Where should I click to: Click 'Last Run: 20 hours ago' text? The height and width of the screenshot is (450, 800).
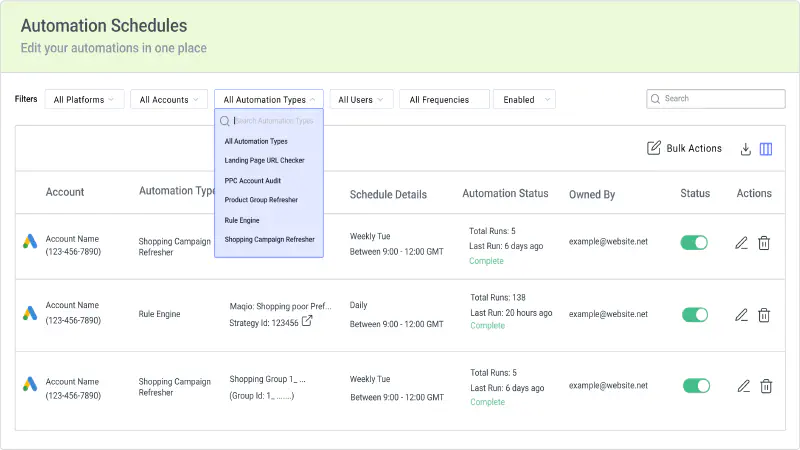[x=511, y=313]
